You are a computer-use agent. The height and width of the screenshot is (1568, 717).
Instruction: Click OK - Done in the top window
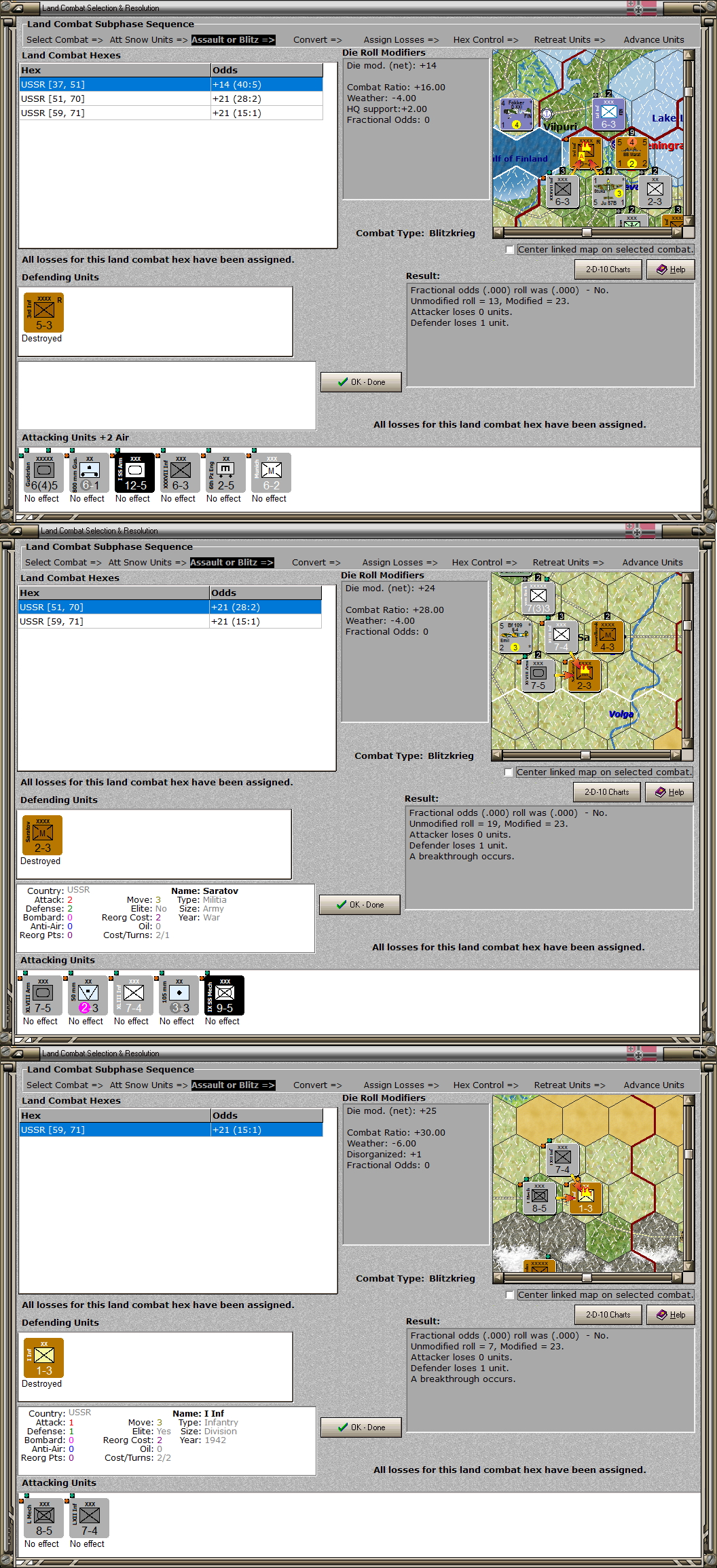pyautogui.click(x=361, y=382)
